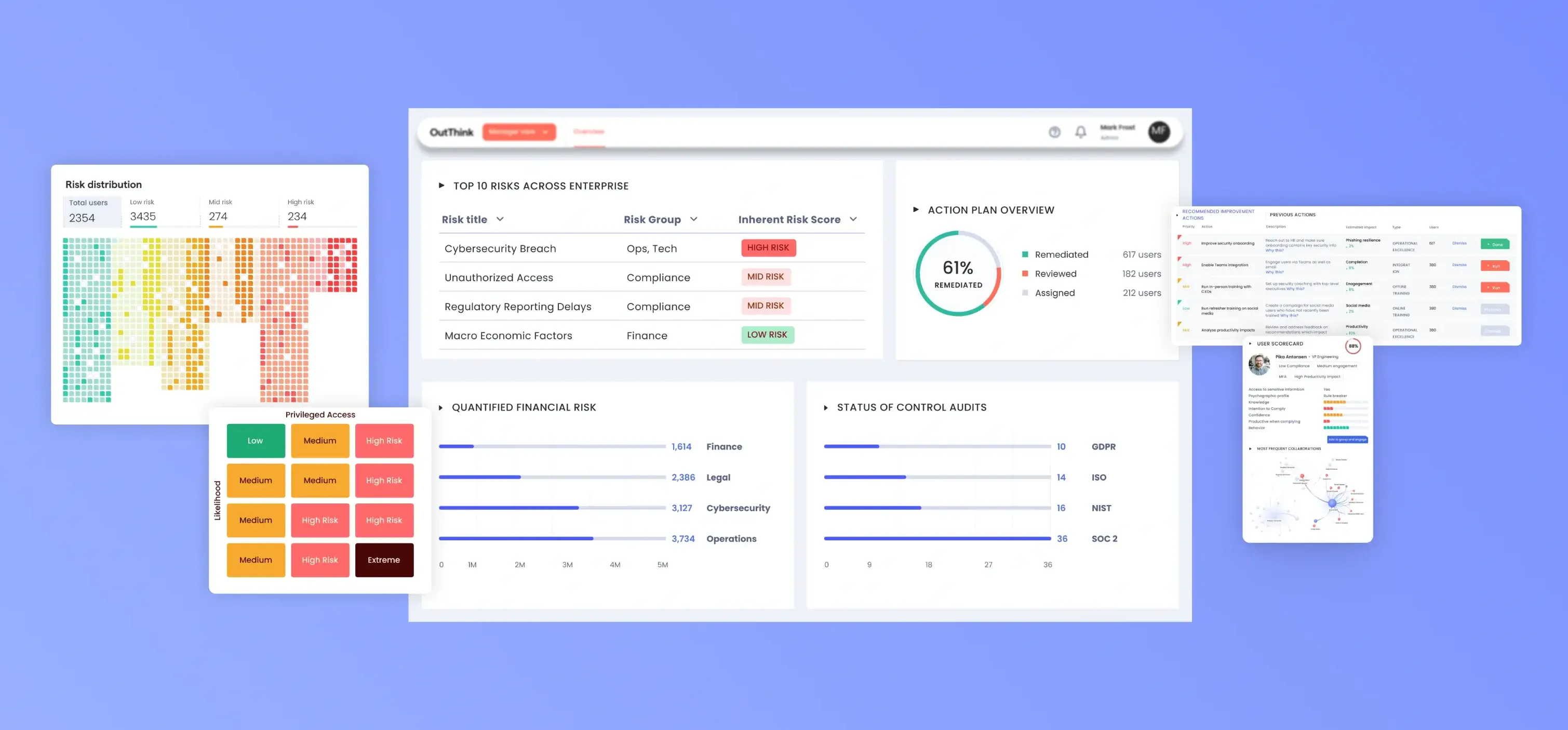Switch to the Overview tab

click(x=588, y=131)
